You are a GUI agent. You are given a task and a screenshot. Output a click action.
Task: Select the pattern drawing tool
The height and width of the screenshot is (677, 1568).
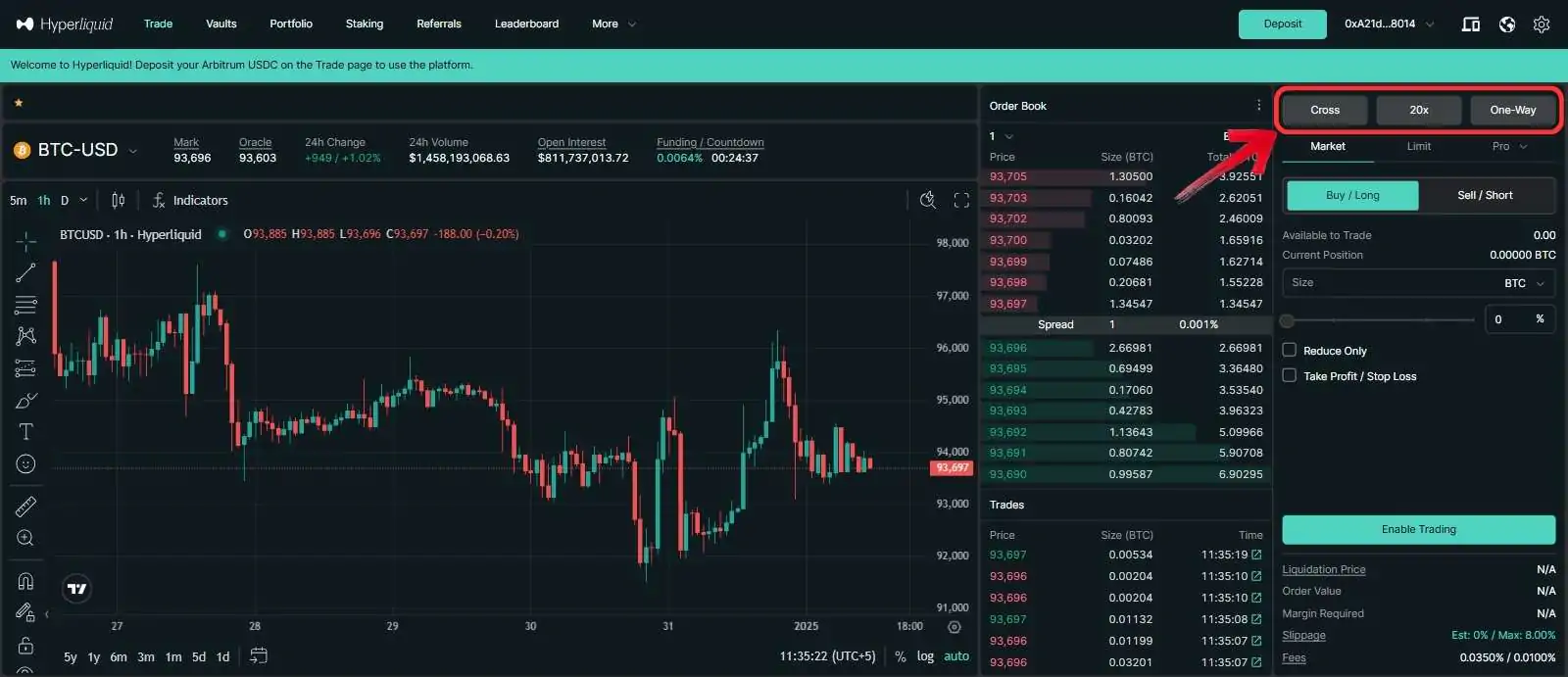tap(26, 336)
